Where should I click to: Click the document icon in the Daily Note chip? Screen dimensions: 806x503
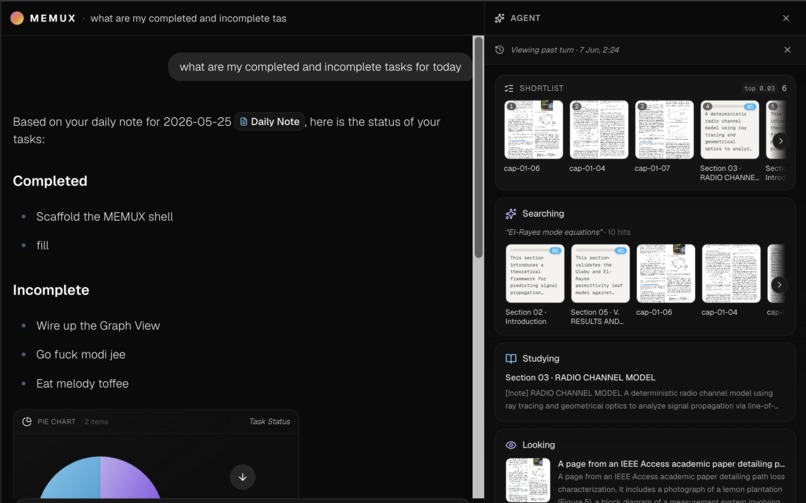[x=244, y=122]
